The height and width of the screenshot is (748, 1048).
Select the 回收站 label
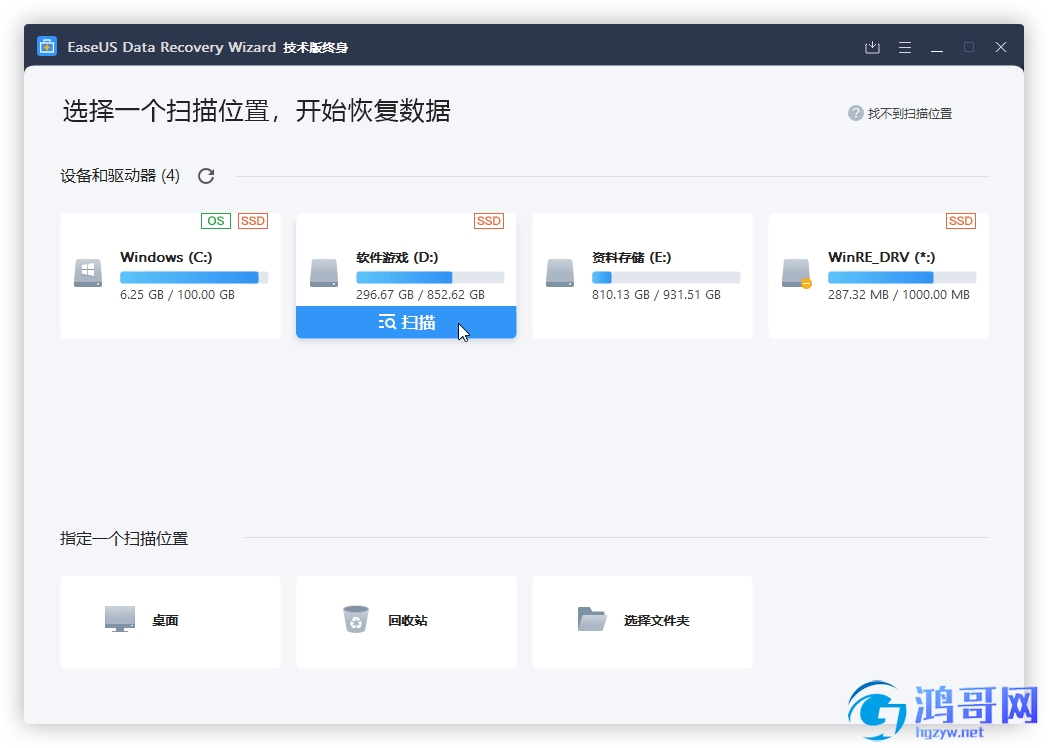pos(408,620)
